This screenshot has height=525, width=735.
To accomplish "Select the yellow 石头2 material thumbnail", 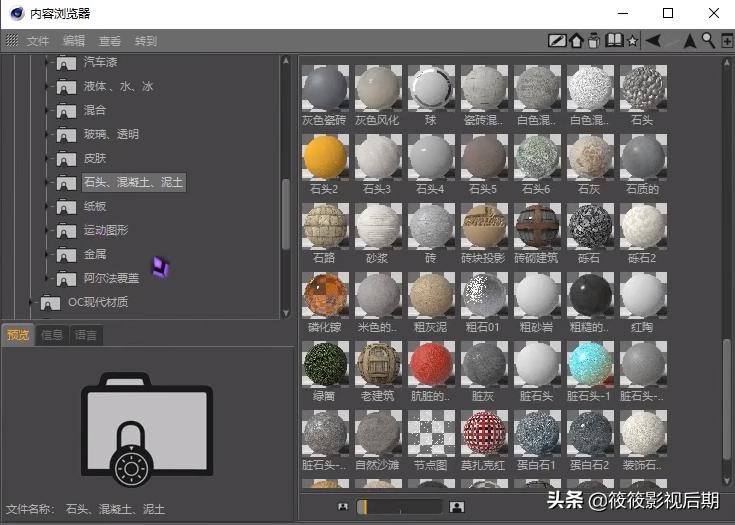I will 325,157.
